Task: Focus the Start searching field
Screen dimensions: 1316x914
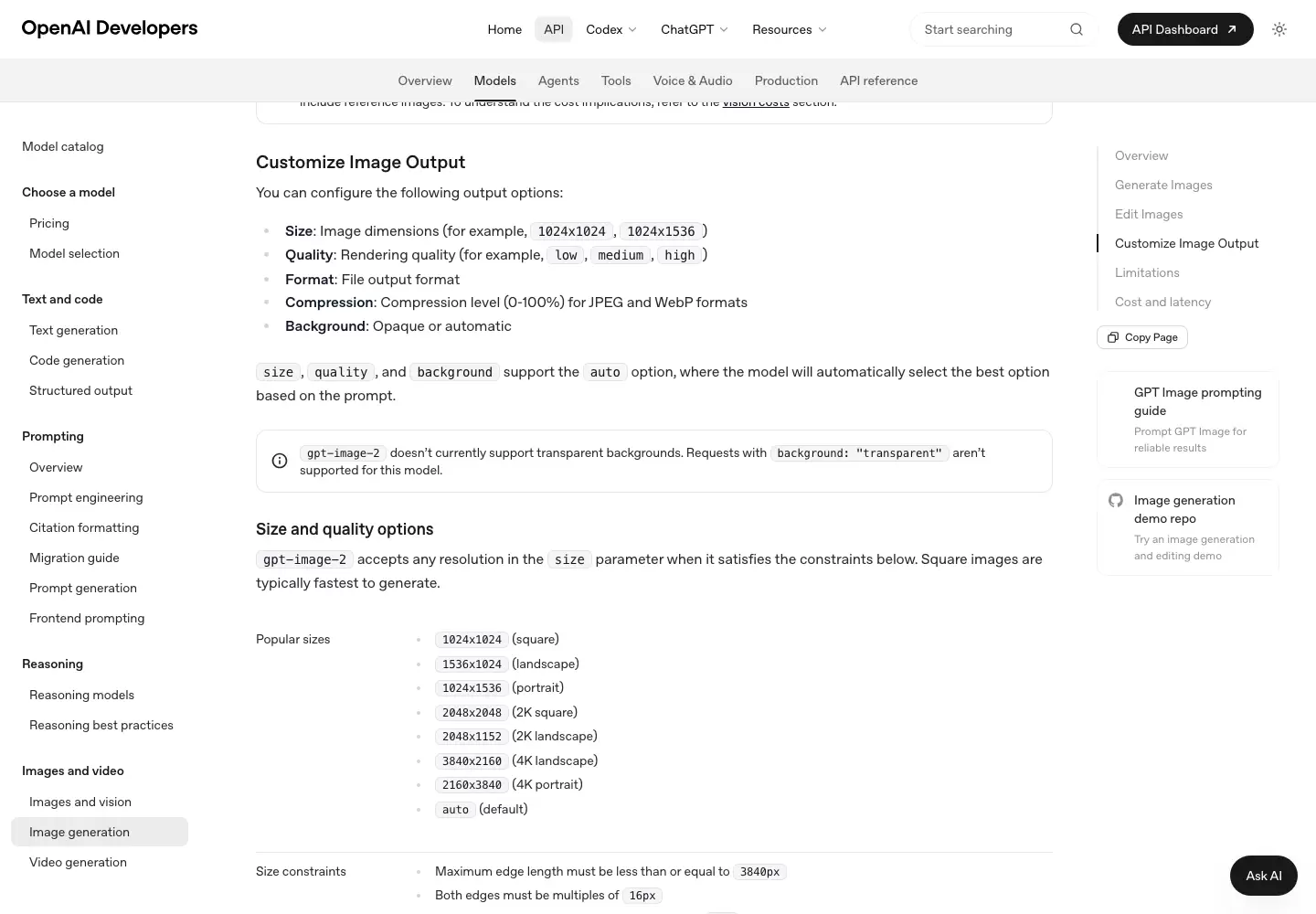Action: point(992,29)
